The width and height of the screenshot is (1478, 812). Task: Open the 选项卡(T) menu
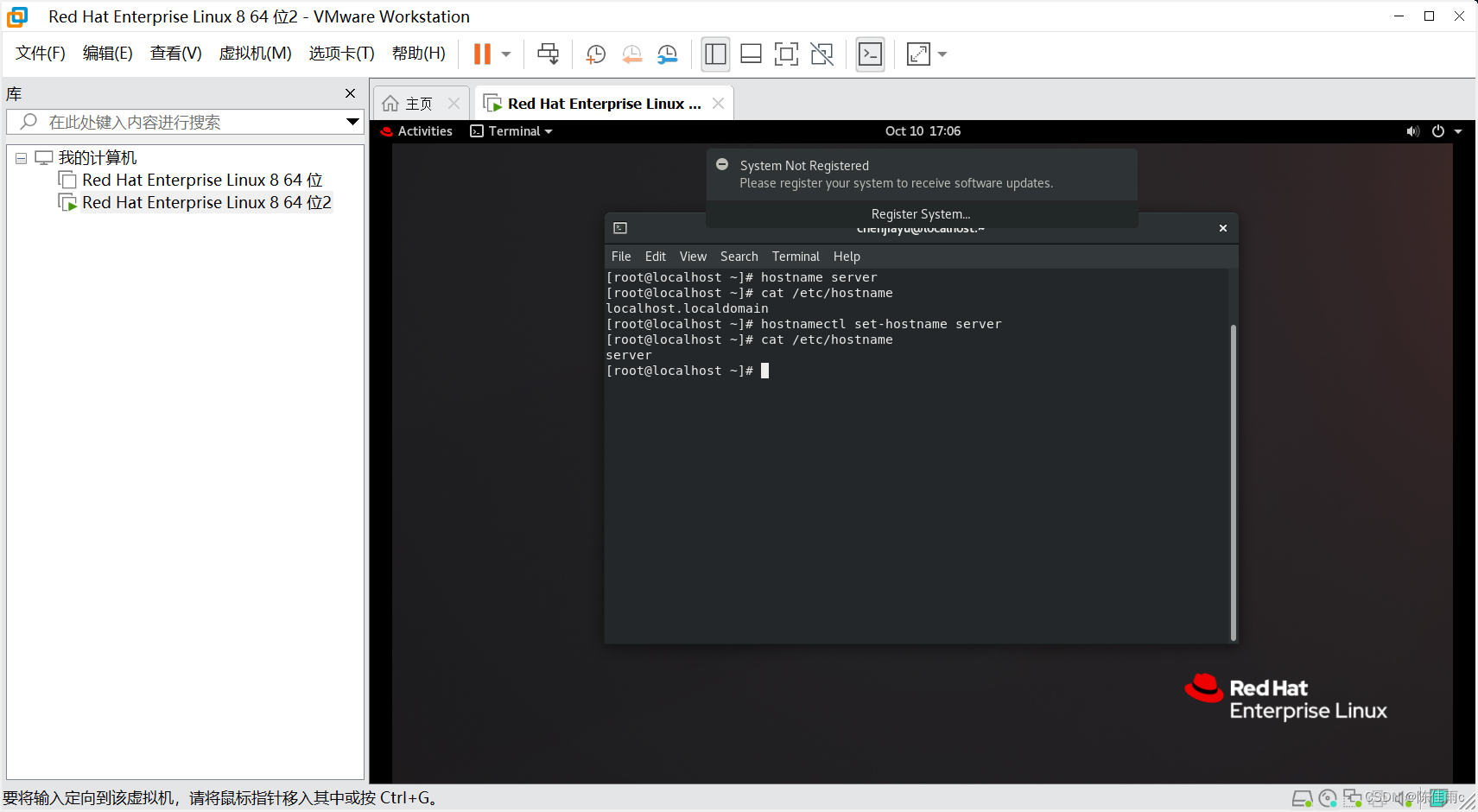point(342,54)
